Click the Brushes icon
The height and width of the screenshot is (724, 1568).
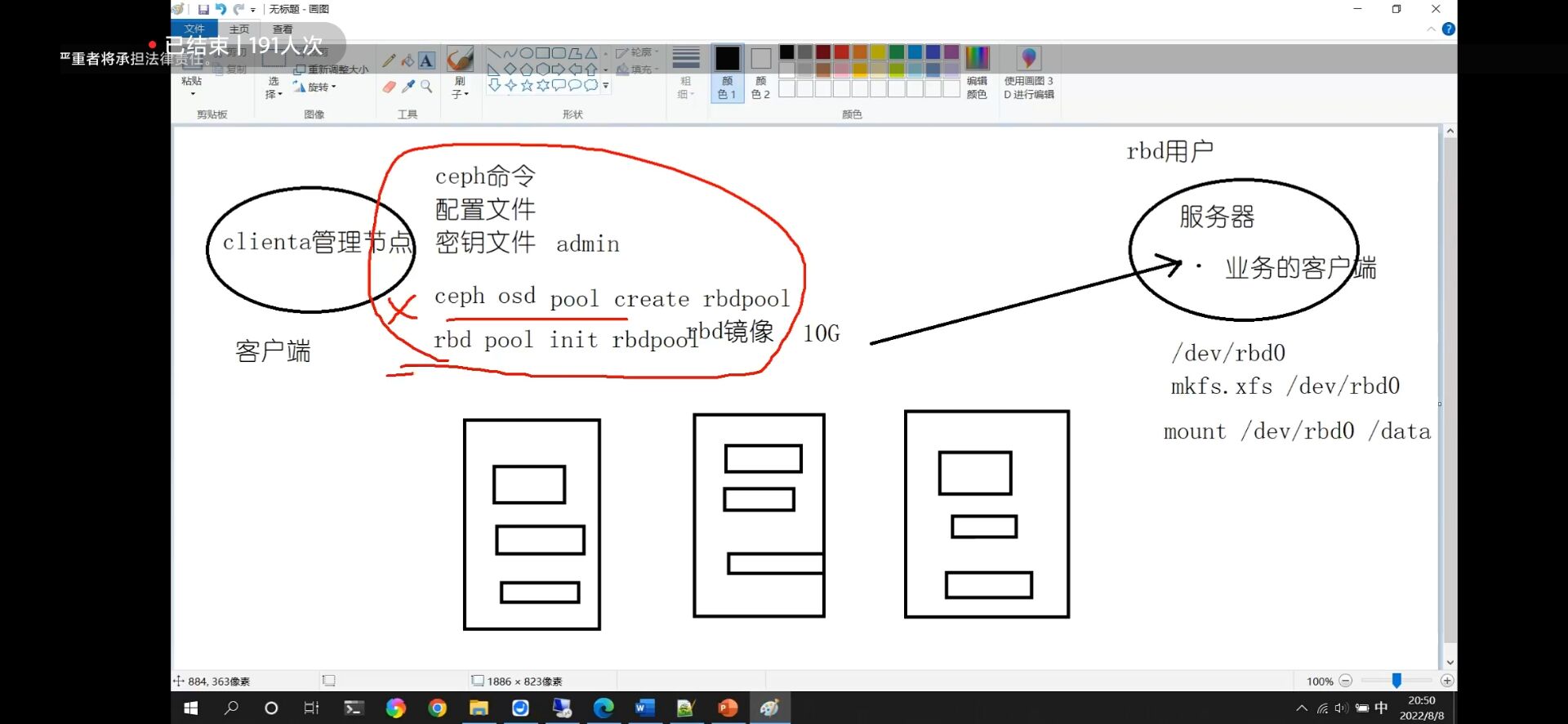click(x=460, y=58)
